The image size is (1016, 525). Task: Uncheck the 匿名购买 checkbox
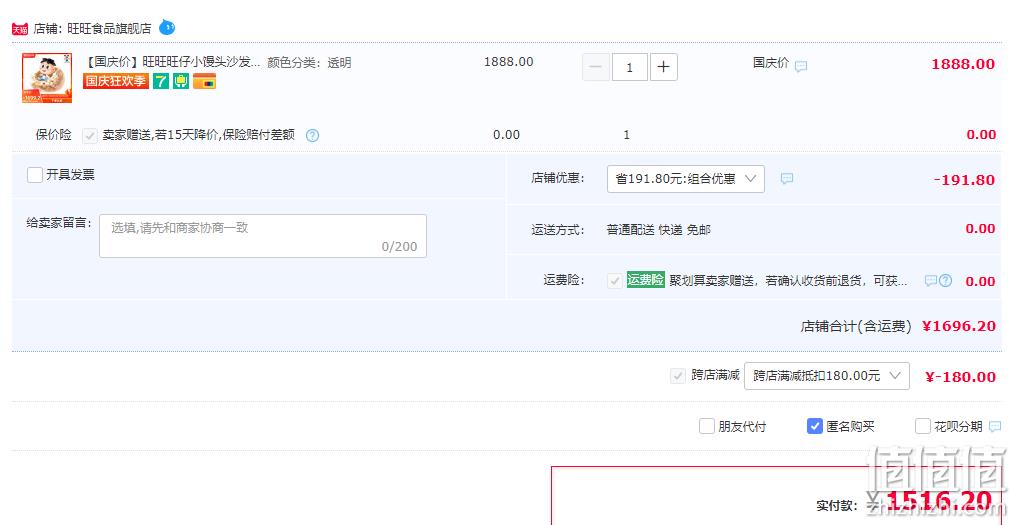click(x=814, y=426)
